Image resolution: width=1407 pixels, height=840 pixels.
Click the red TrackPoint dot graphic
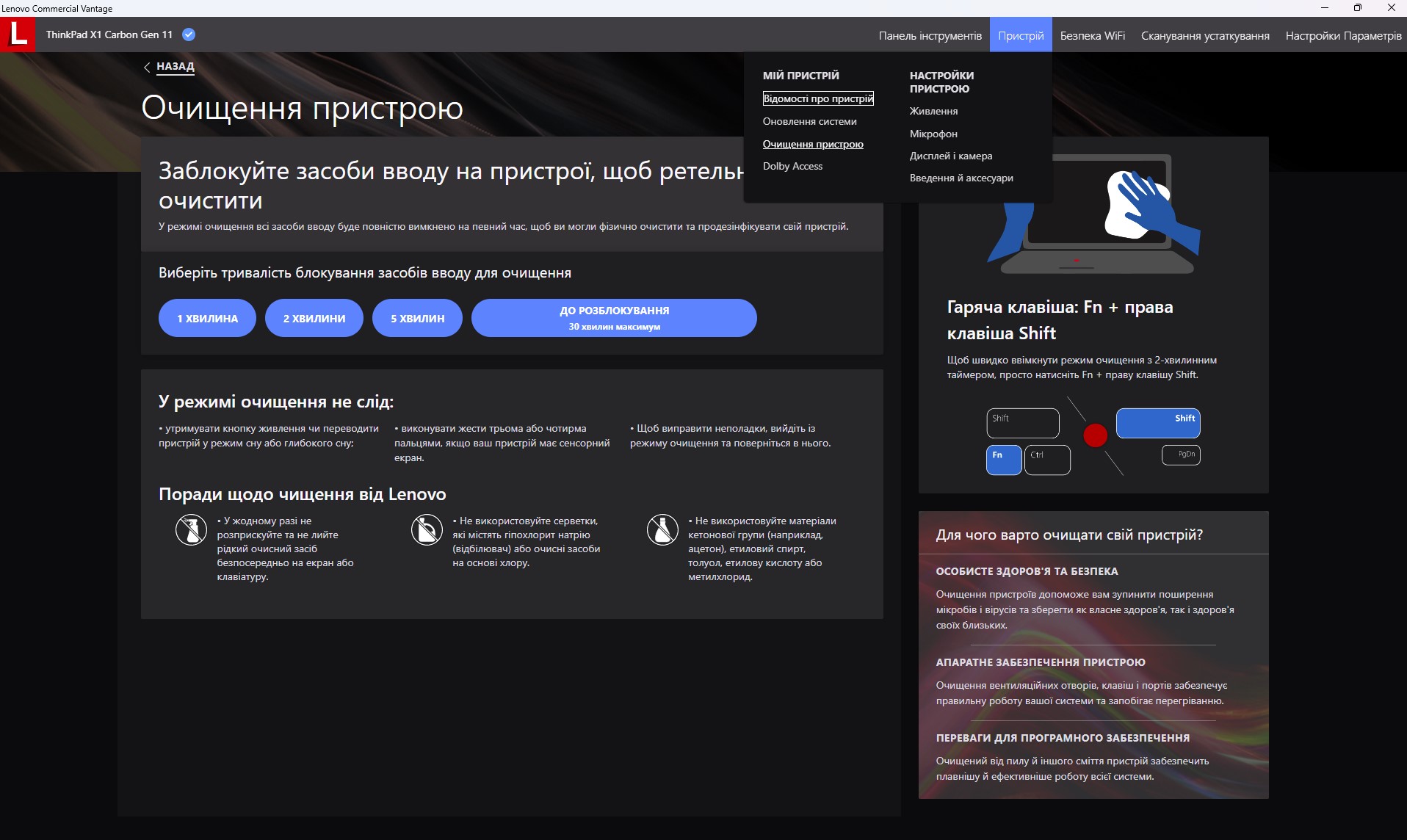1095,435
